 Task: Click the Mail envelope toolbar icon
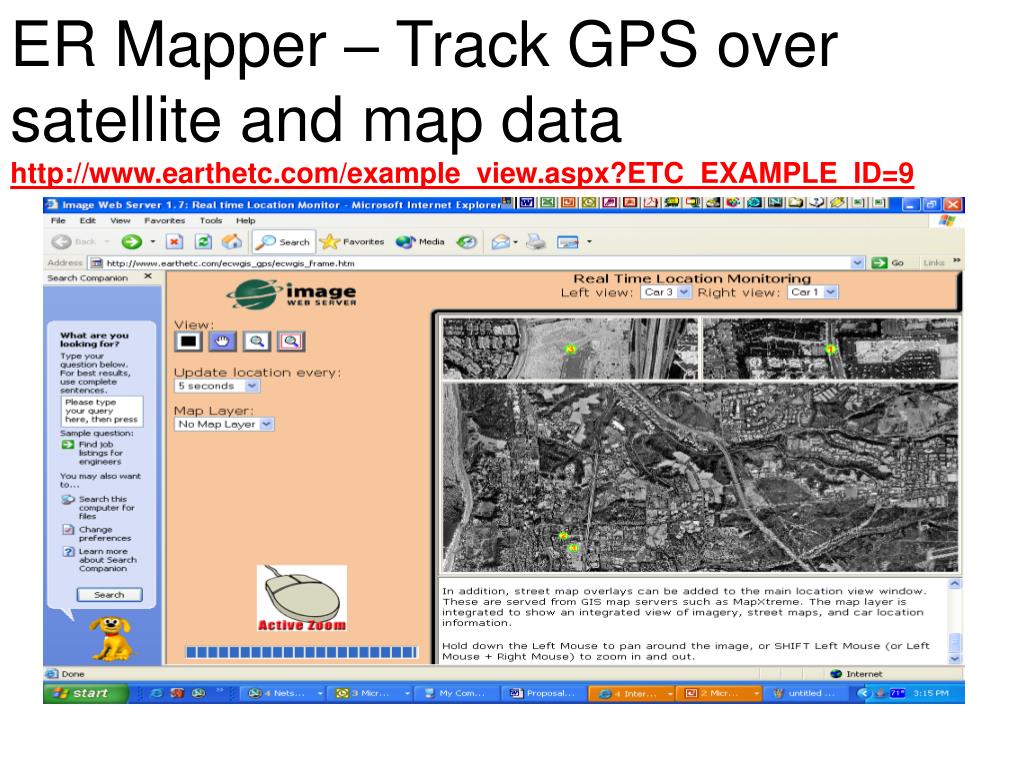coord(500,242)
